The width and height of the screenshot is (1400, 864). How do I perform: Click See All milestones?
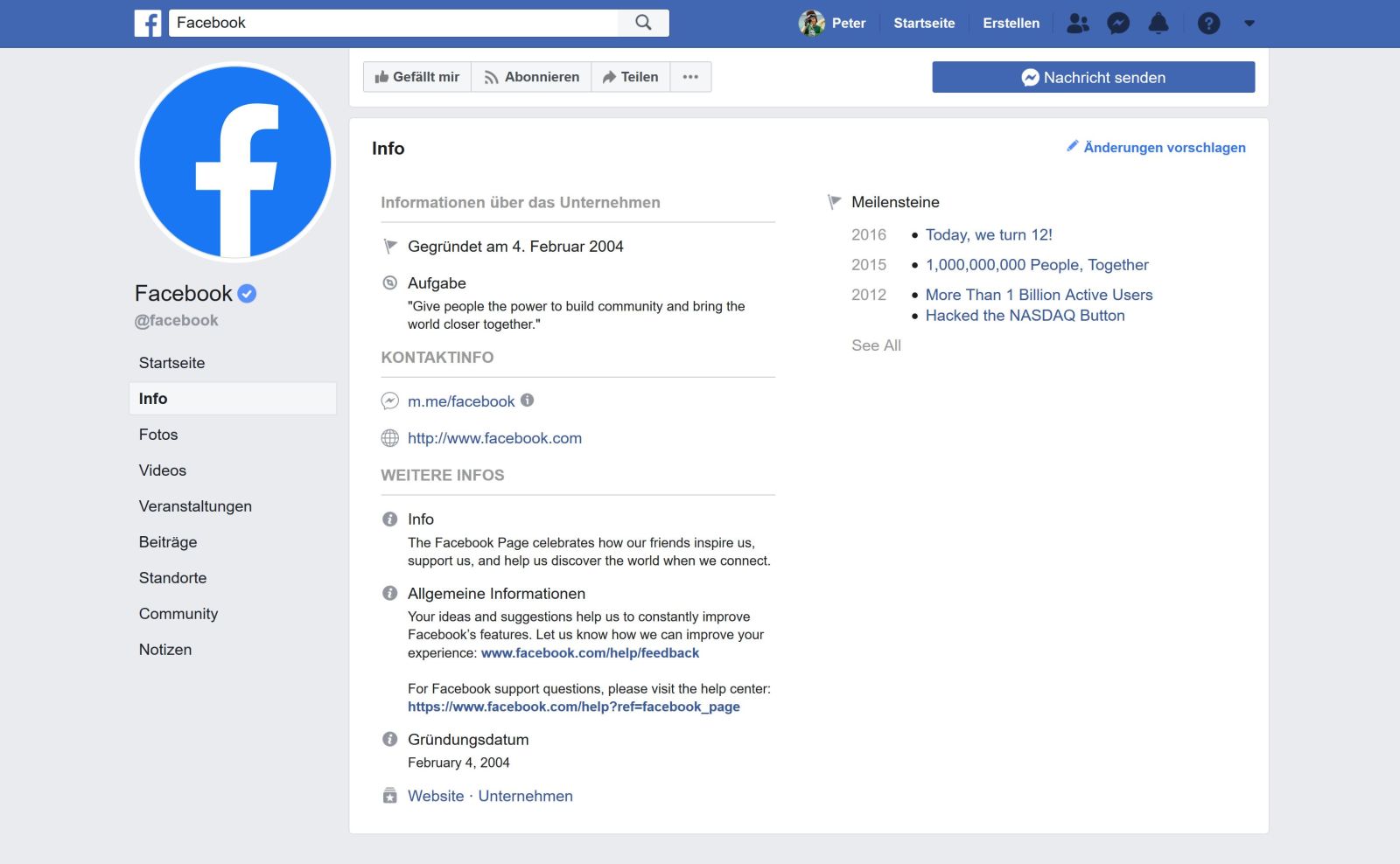coord(876,345)
